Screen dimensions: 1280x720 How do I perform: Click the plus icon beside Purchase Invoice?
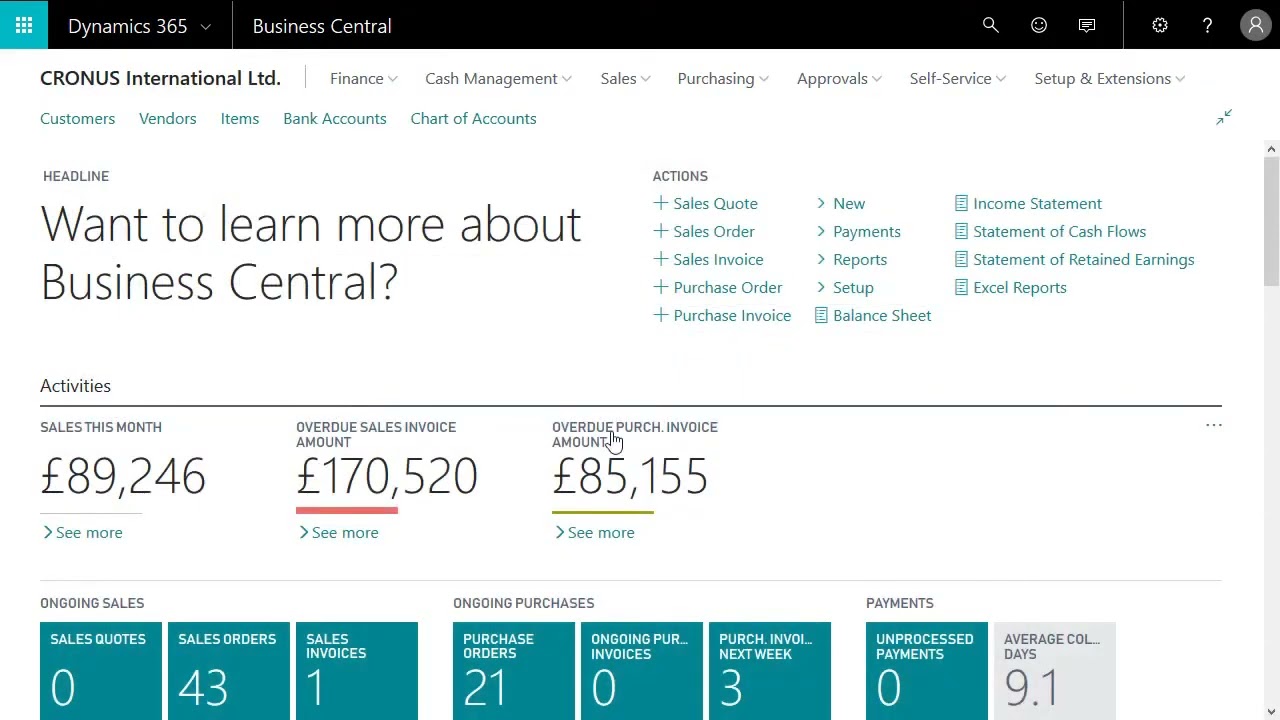click(660, 315)
